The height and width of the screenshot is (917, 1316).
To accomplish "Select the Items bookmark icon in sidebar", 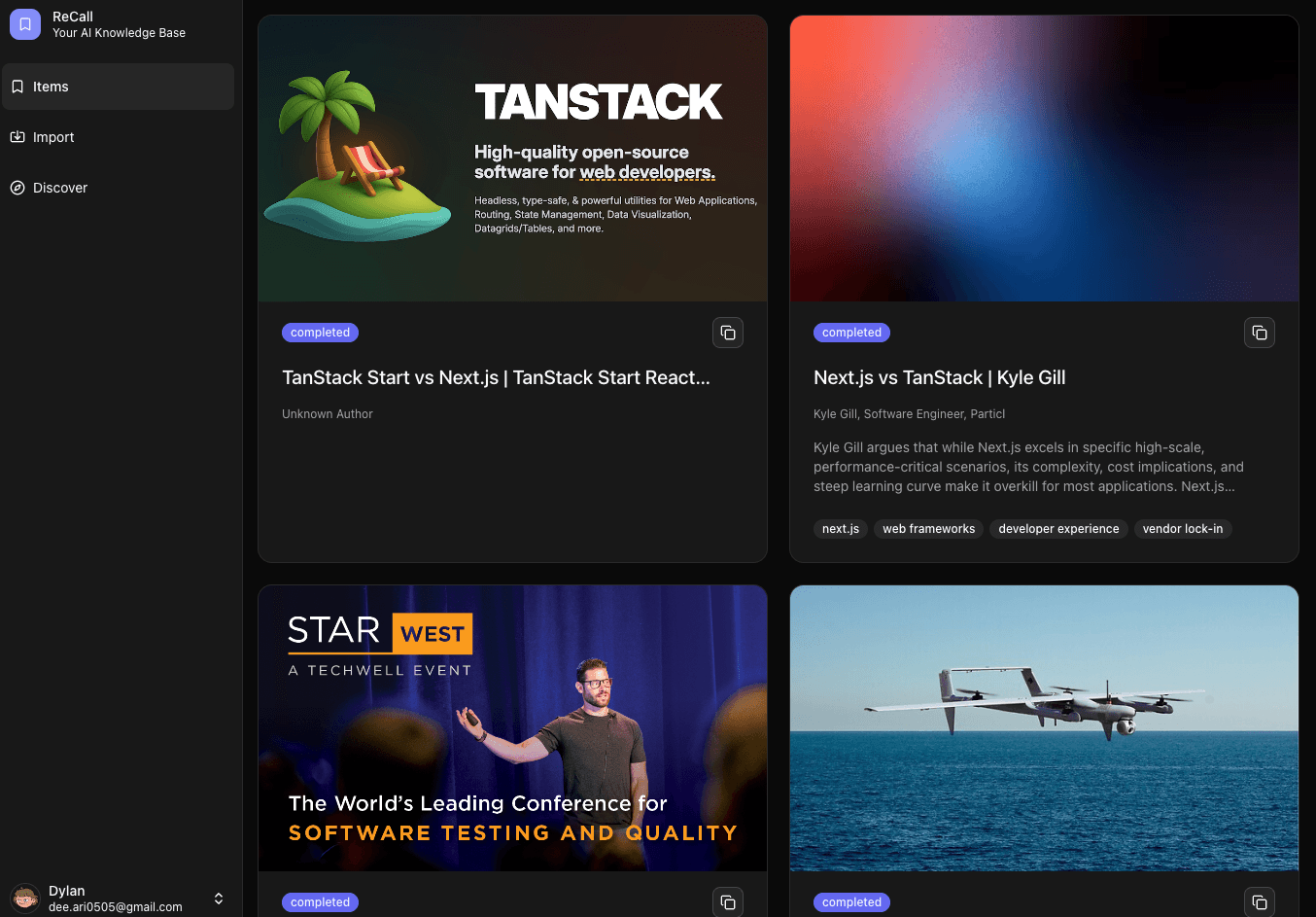I will 17,87.
